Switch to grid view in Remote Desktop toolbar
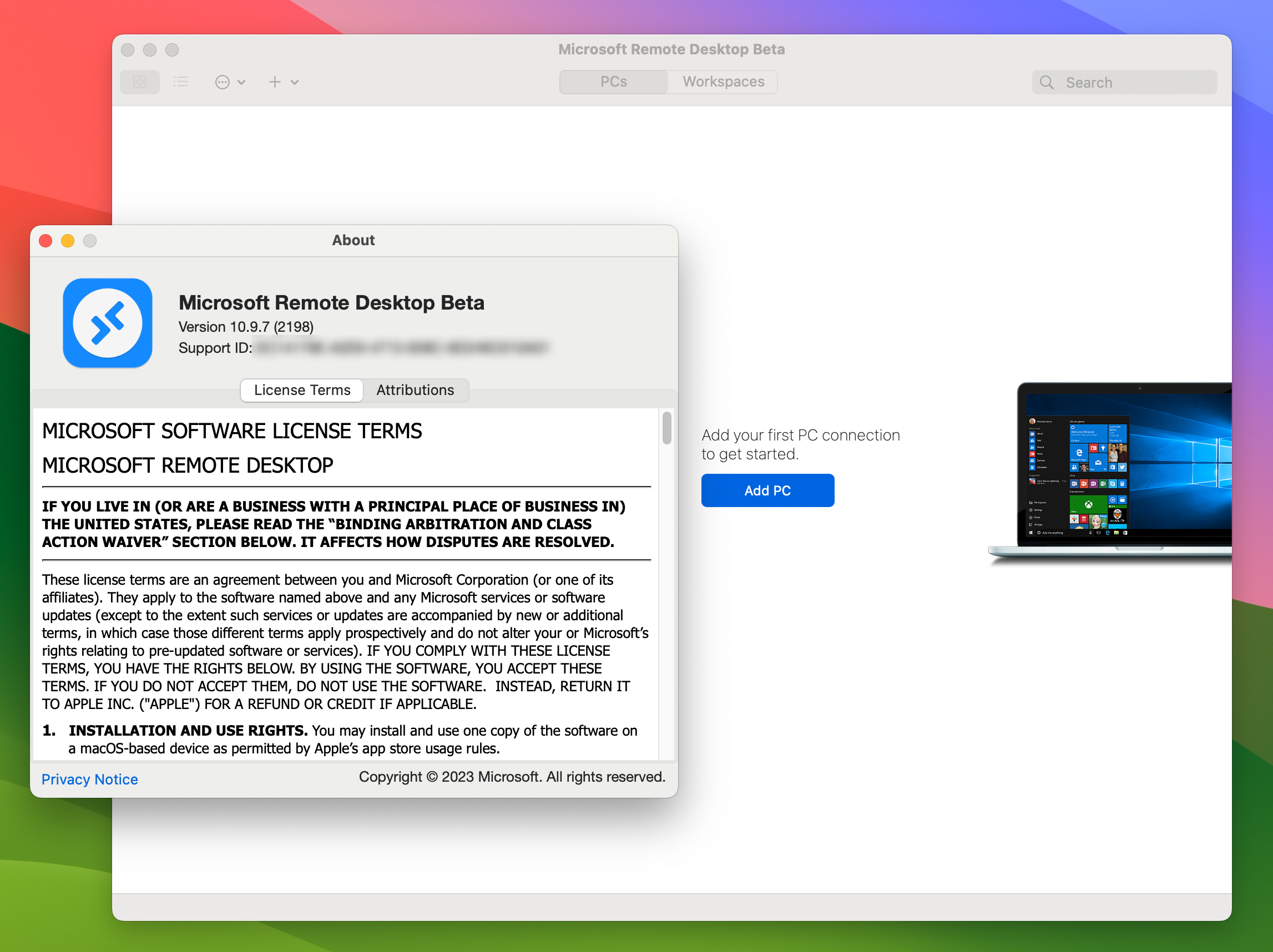The image size is (1273, 952). 140,82
